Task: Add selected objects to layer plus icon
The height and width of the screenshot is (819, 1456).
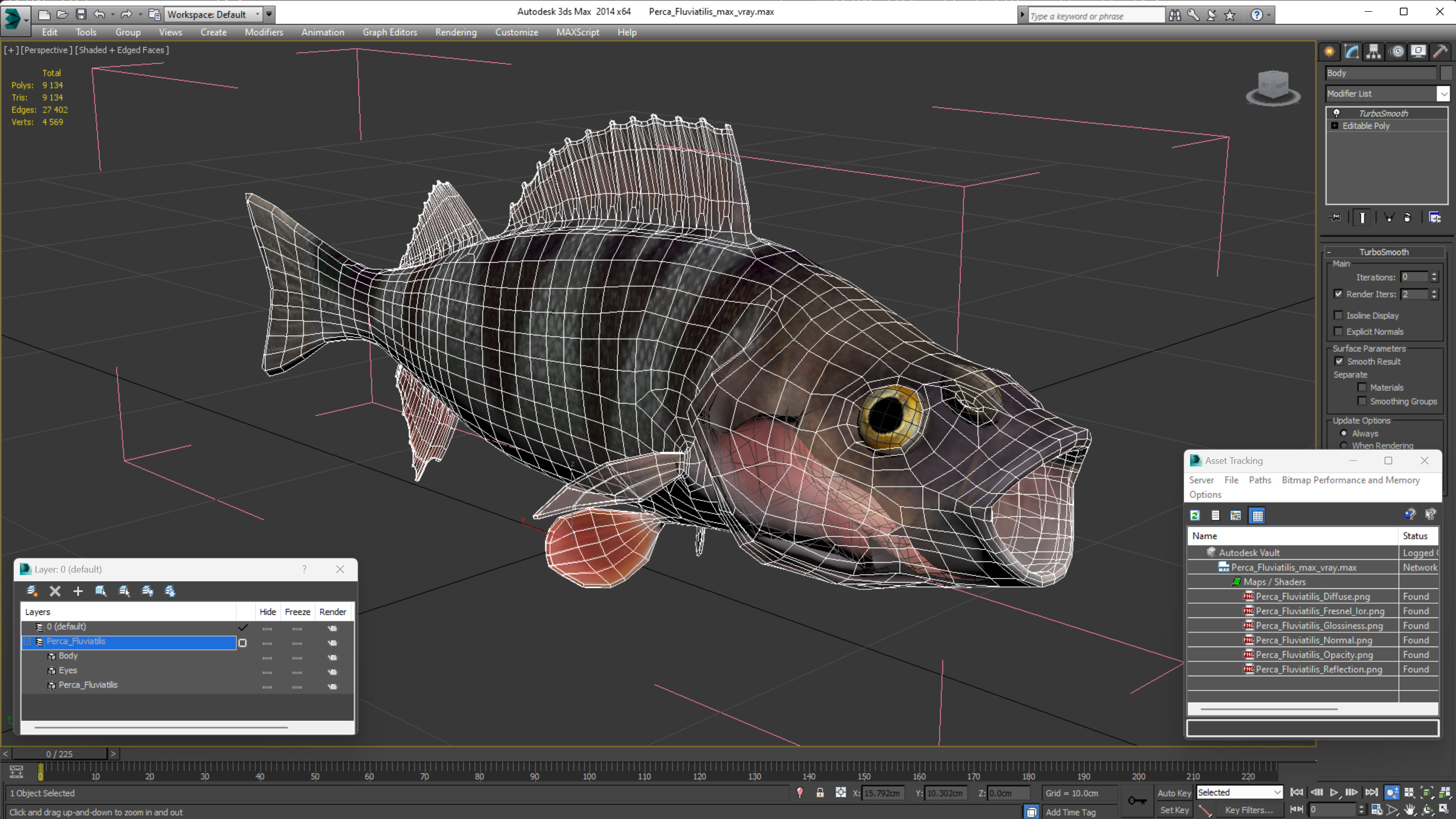Action: pyautogui.click(x=78, y=591)
